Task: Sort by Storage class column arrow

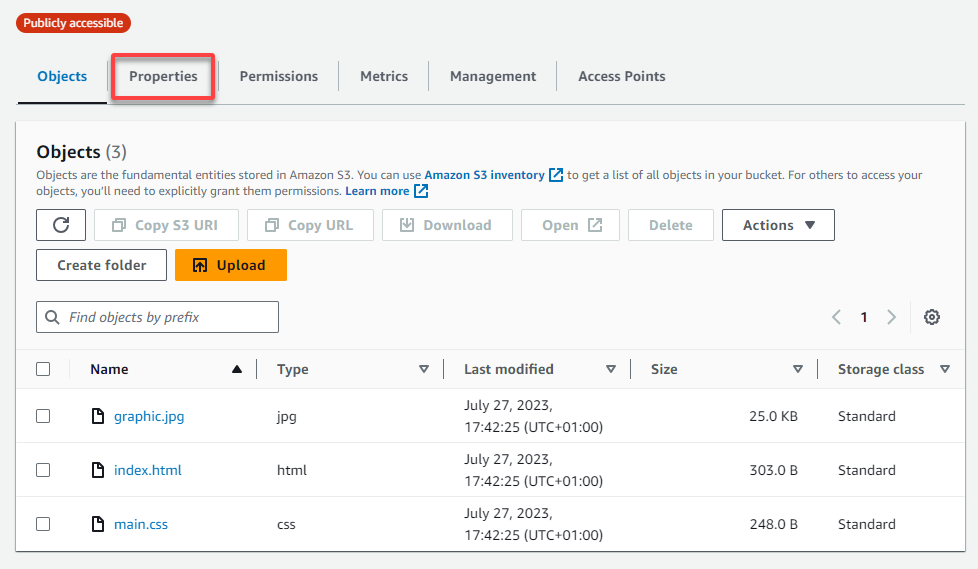Action: coord(945,369)
